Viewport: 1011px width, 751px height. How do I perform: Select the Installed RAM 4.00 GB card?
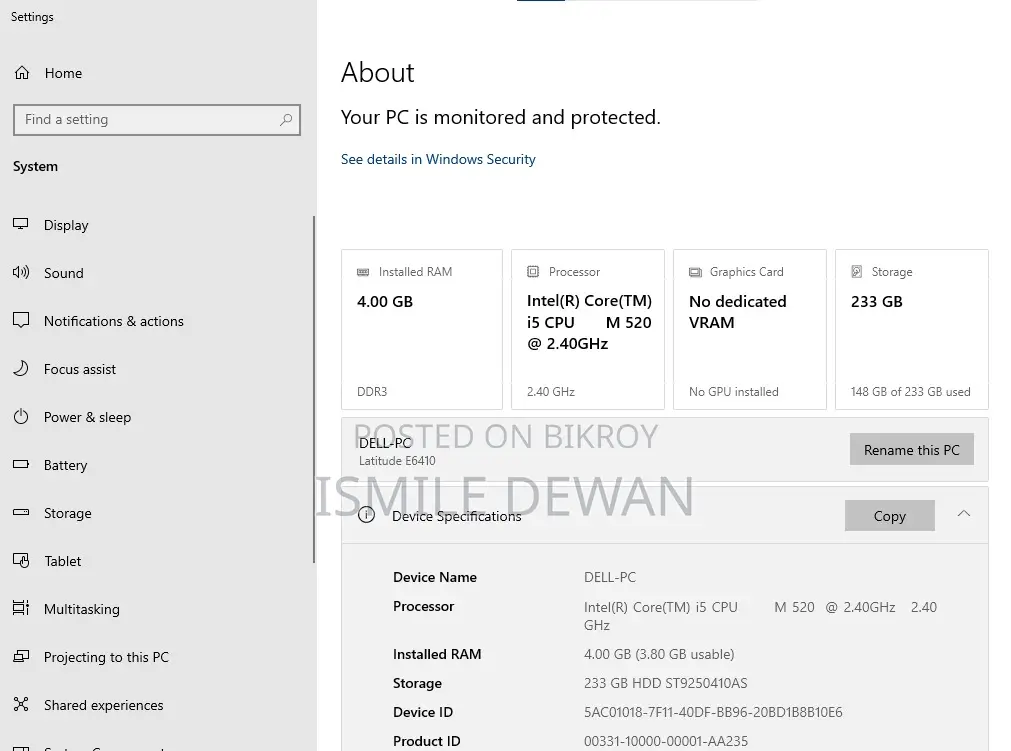(x=422, y=329)
